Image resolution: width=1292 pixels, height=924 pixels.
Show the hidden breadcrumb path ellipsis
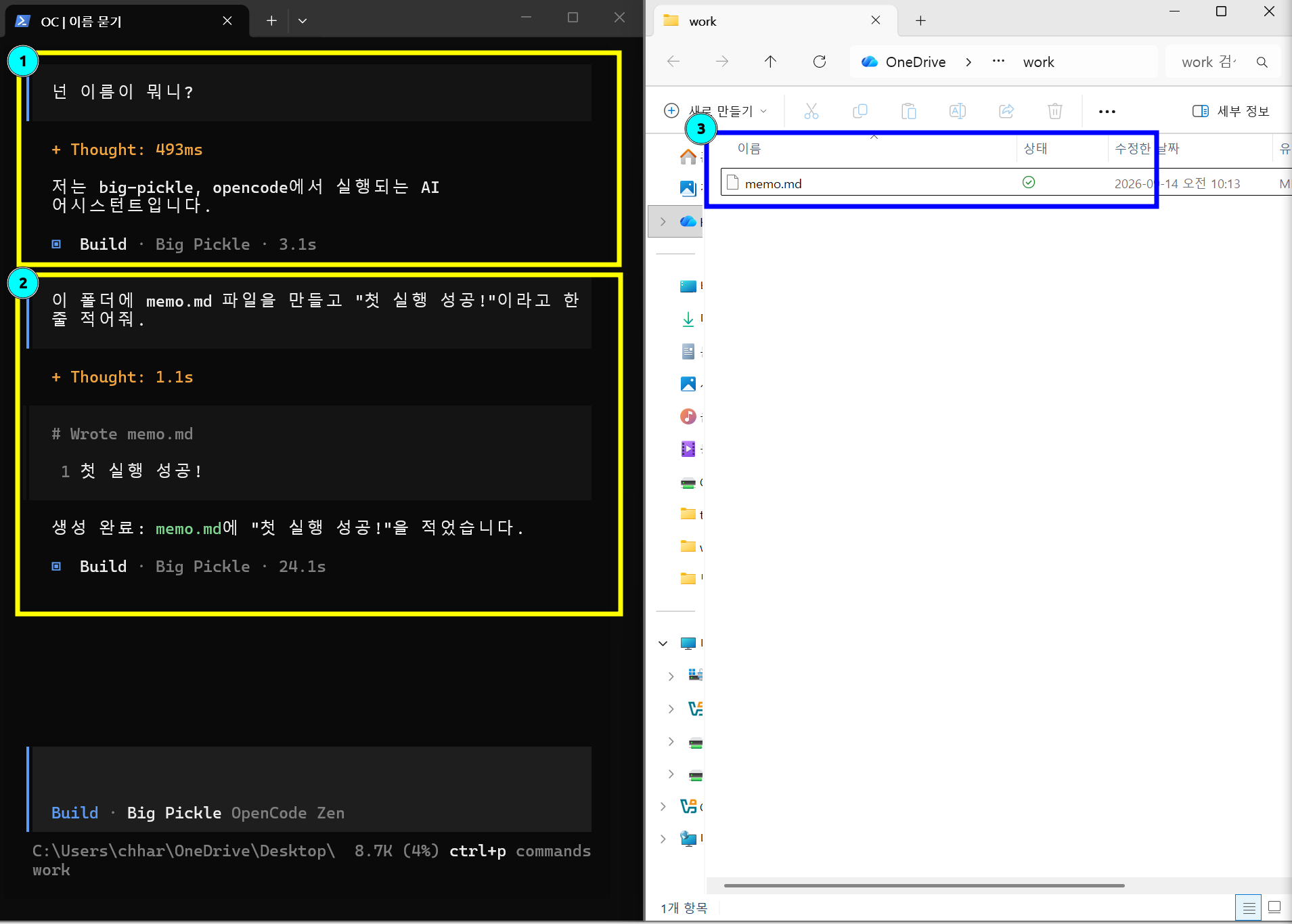998,62
